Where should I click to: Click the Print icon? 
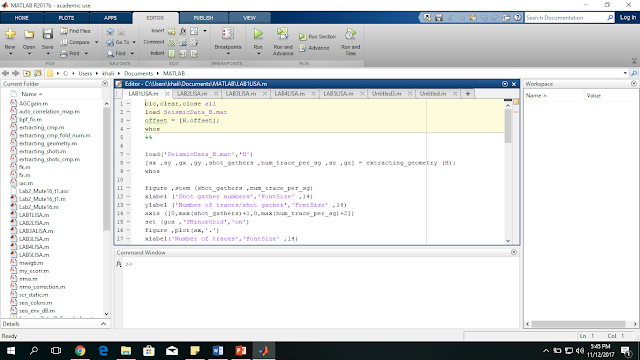64,53
